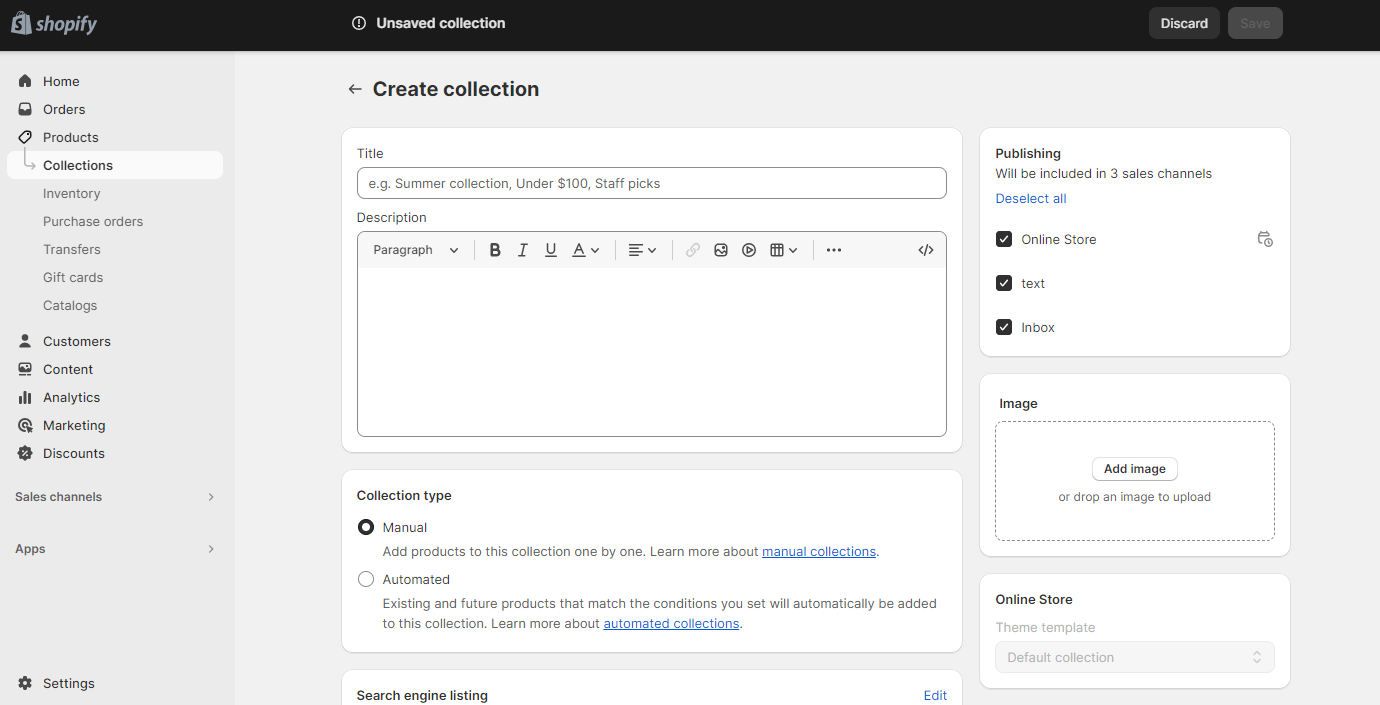Select the Automated collection type
Image resolution: width=1380 pixels, height=705 pixels.
[x=366, y=579]
